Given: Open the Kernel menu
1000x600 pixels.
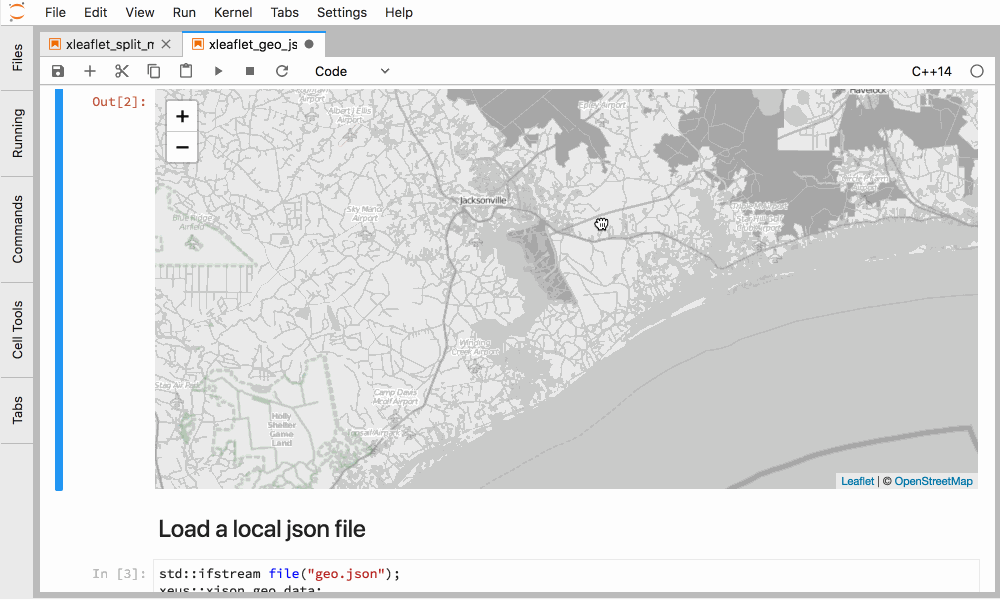Looking at the screenshot, I should (x=233, y=12).
